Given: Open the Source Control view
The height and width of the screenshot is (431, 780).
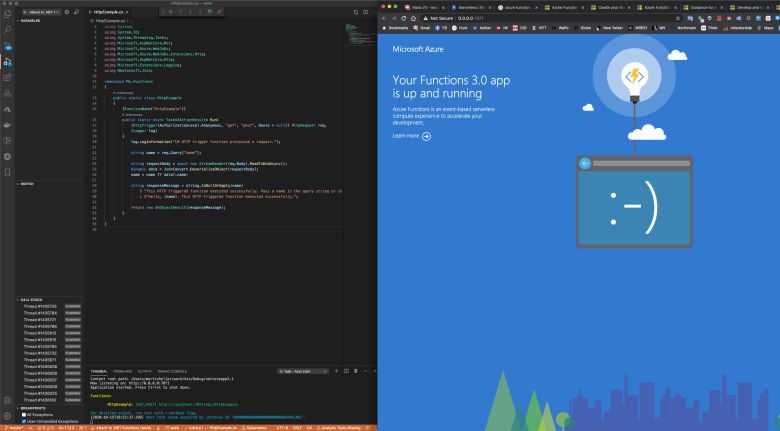Looking at the screenshot, I should 7,46.
